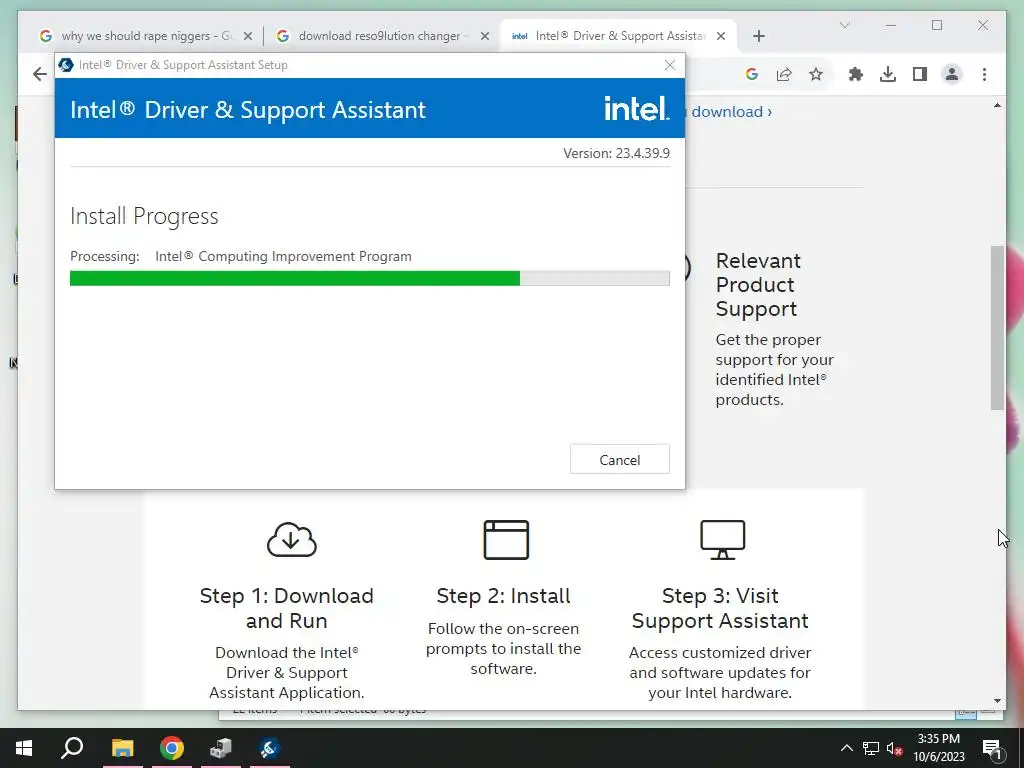
Task: Open the clock showing 3:35 PM
Action: [938, 748]
